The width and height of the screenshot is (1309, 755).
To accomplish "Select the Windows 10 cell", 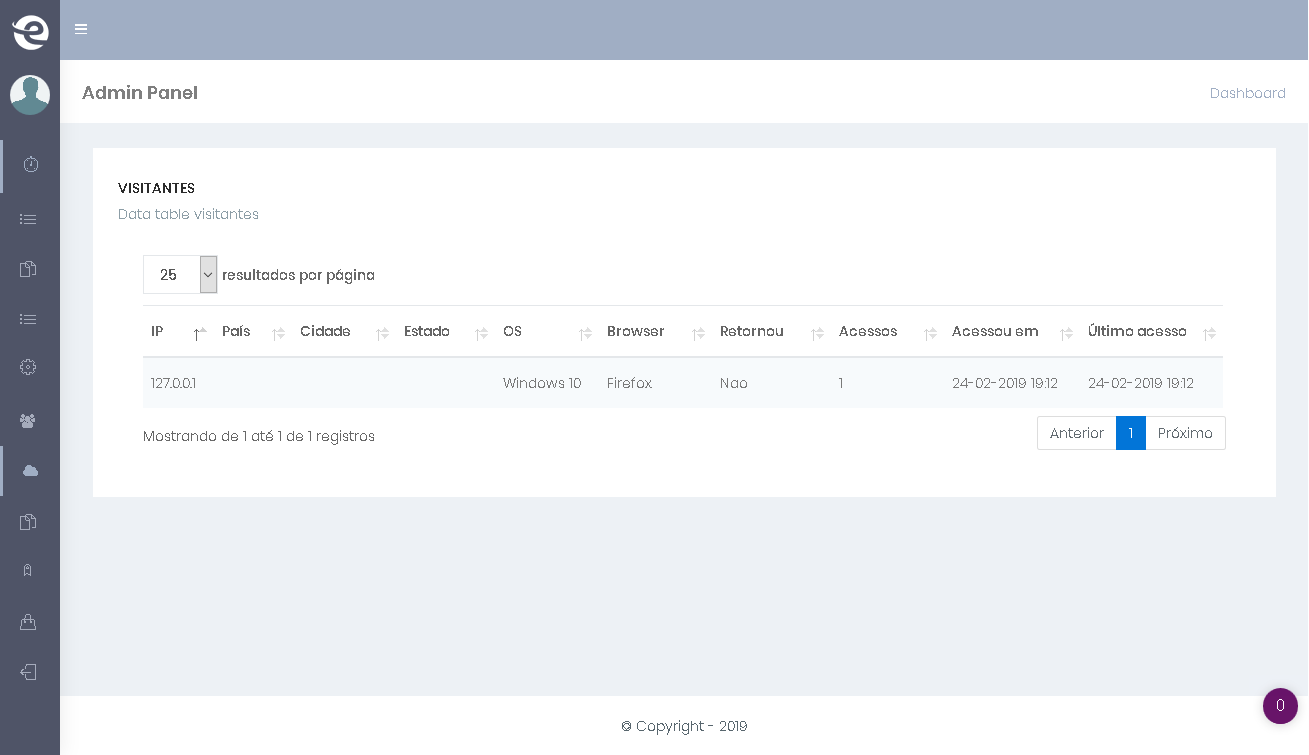I will 547,384.
